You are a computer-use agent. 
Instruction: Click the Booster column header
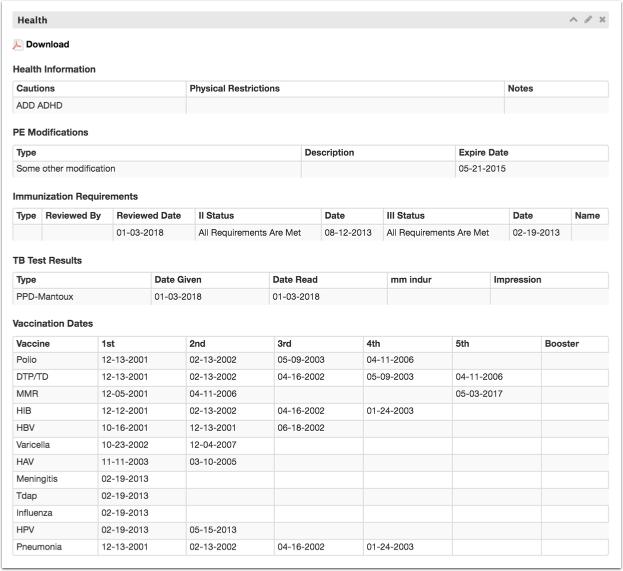click(561, 344)
